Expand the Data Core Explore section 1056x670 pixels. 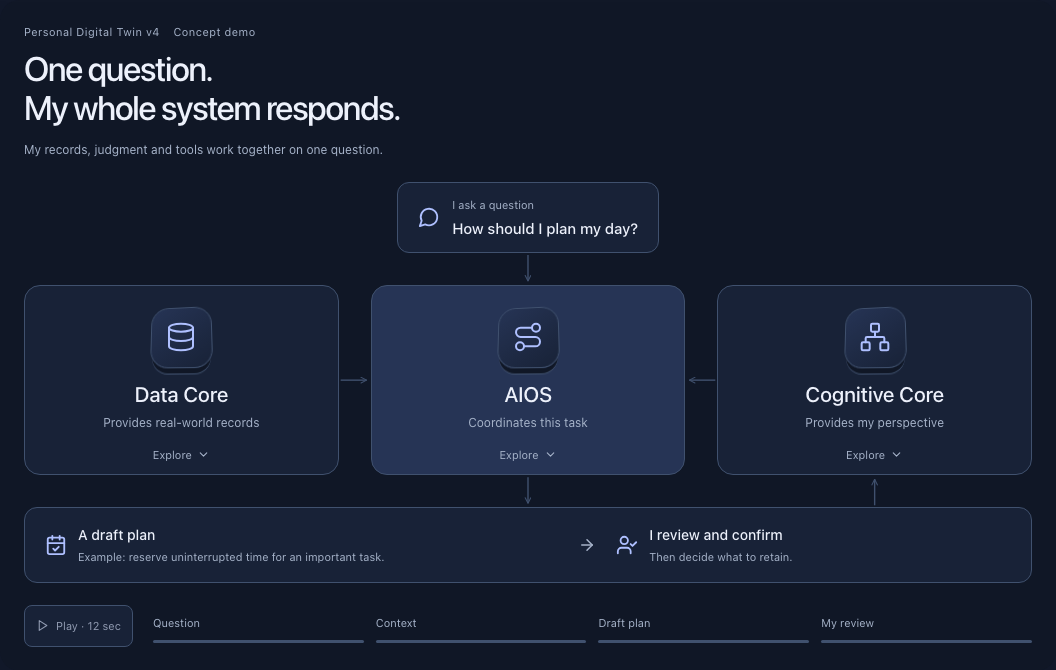[x=180, y=455]
